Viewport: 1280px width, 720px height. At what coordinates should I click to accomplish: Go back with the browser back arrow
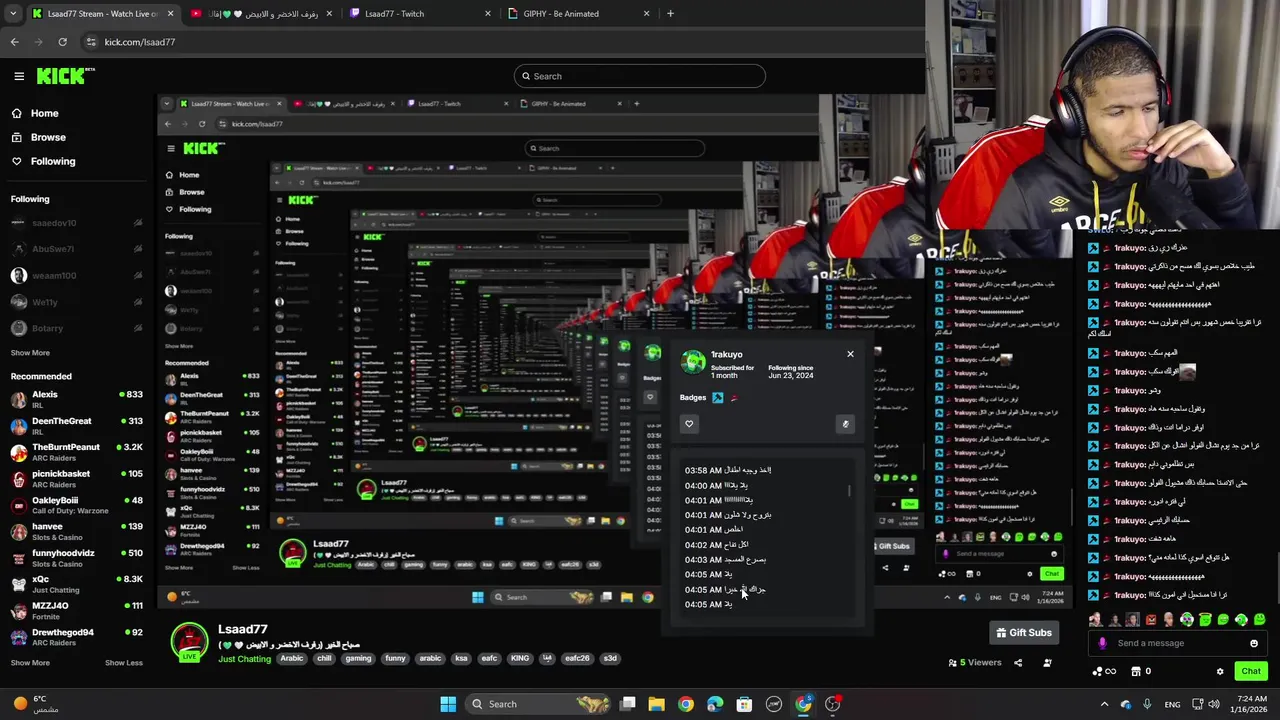pos(14,42)
